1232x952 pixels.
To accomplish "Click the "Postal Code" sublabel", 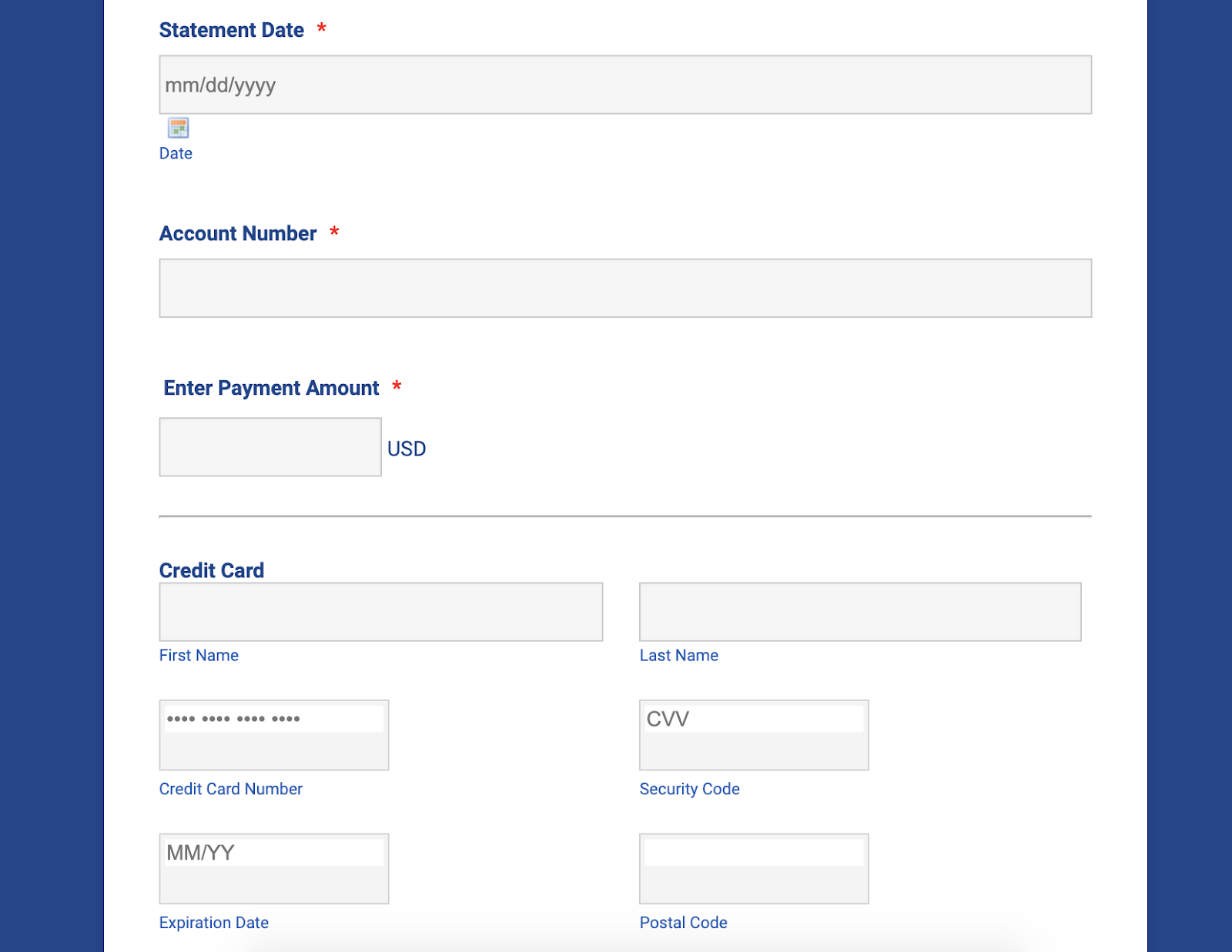I will click(x=683, y=923).
